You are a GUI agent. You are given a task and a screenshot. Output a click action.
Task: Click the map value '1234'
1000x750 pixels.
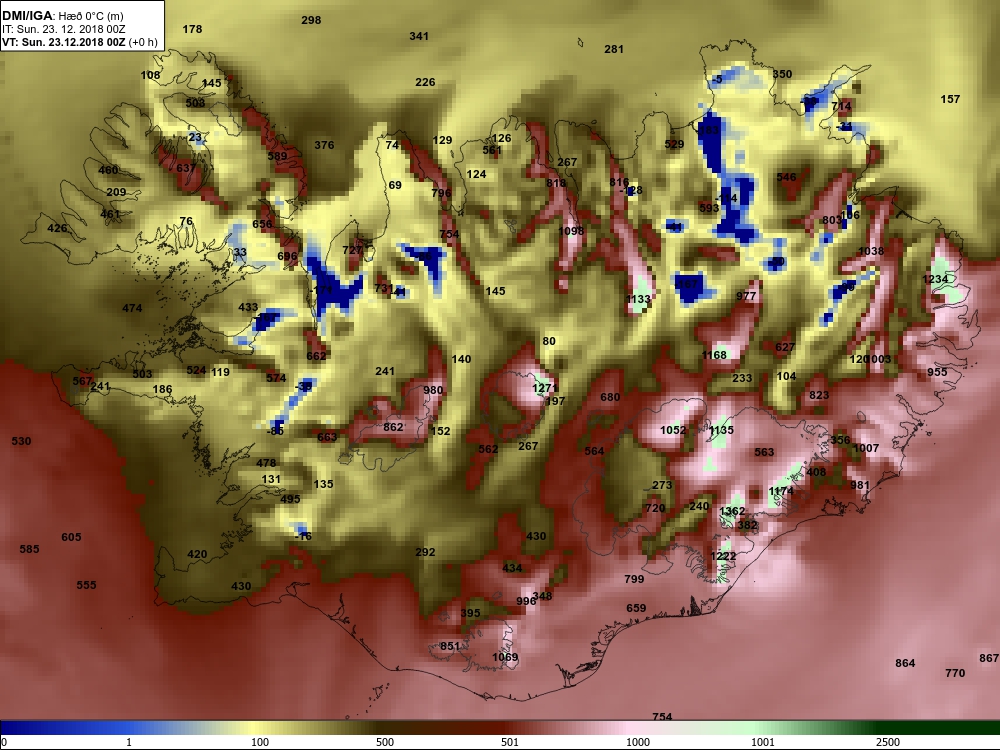935,279
